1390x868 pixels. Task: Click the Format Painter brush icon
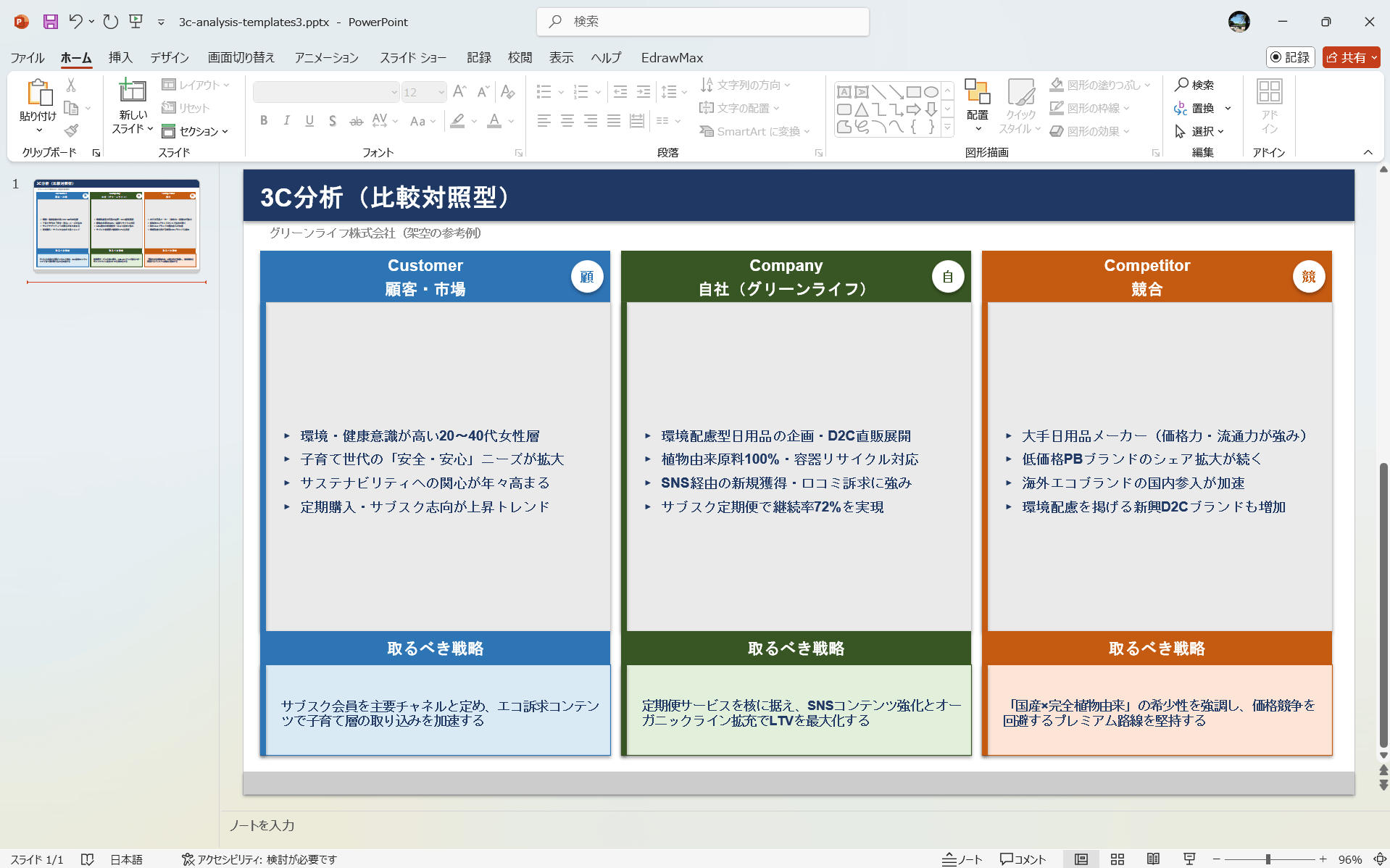(71, 130)
